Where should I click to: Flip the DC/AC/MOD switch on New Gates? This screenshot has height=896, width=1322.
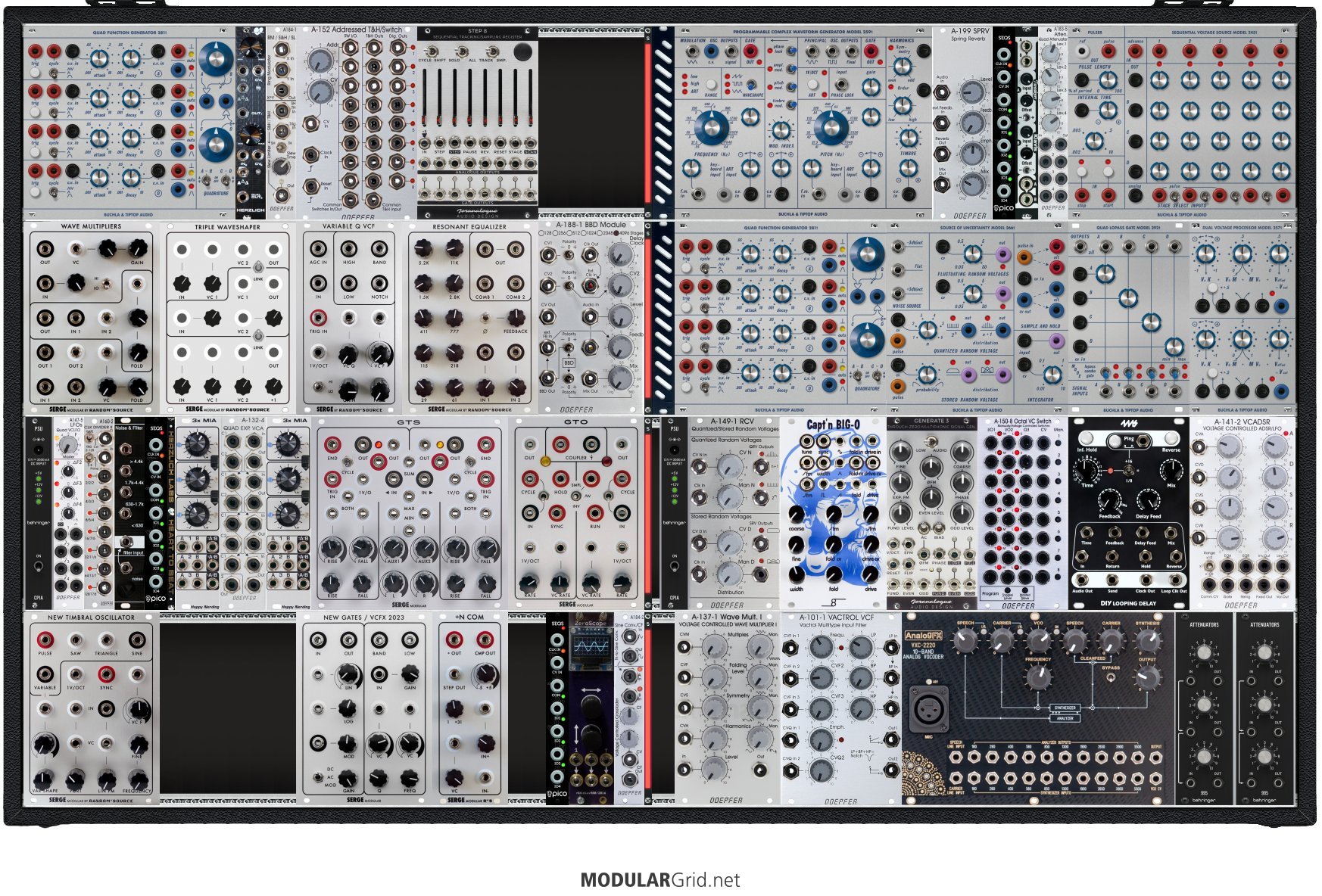pyautogui.click(x=319, y=777)
